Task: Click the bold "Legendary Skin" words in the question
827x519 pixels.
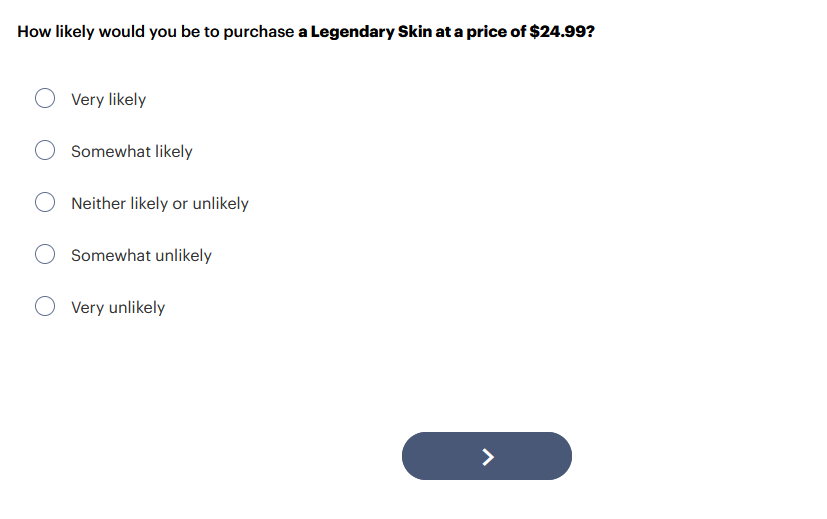Action: [371, 31]
